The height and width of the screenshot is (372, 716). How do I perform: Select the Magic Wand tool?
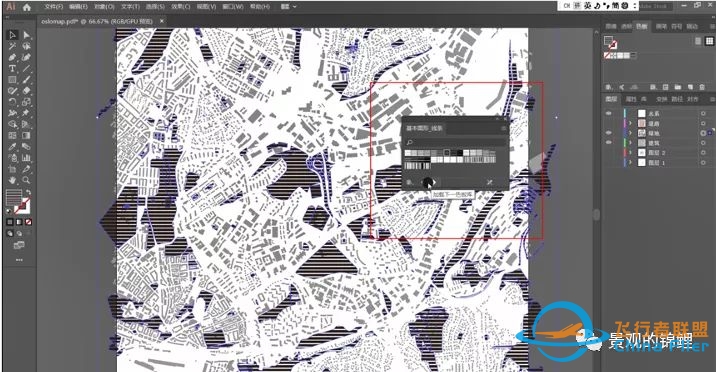click(12, 46)
